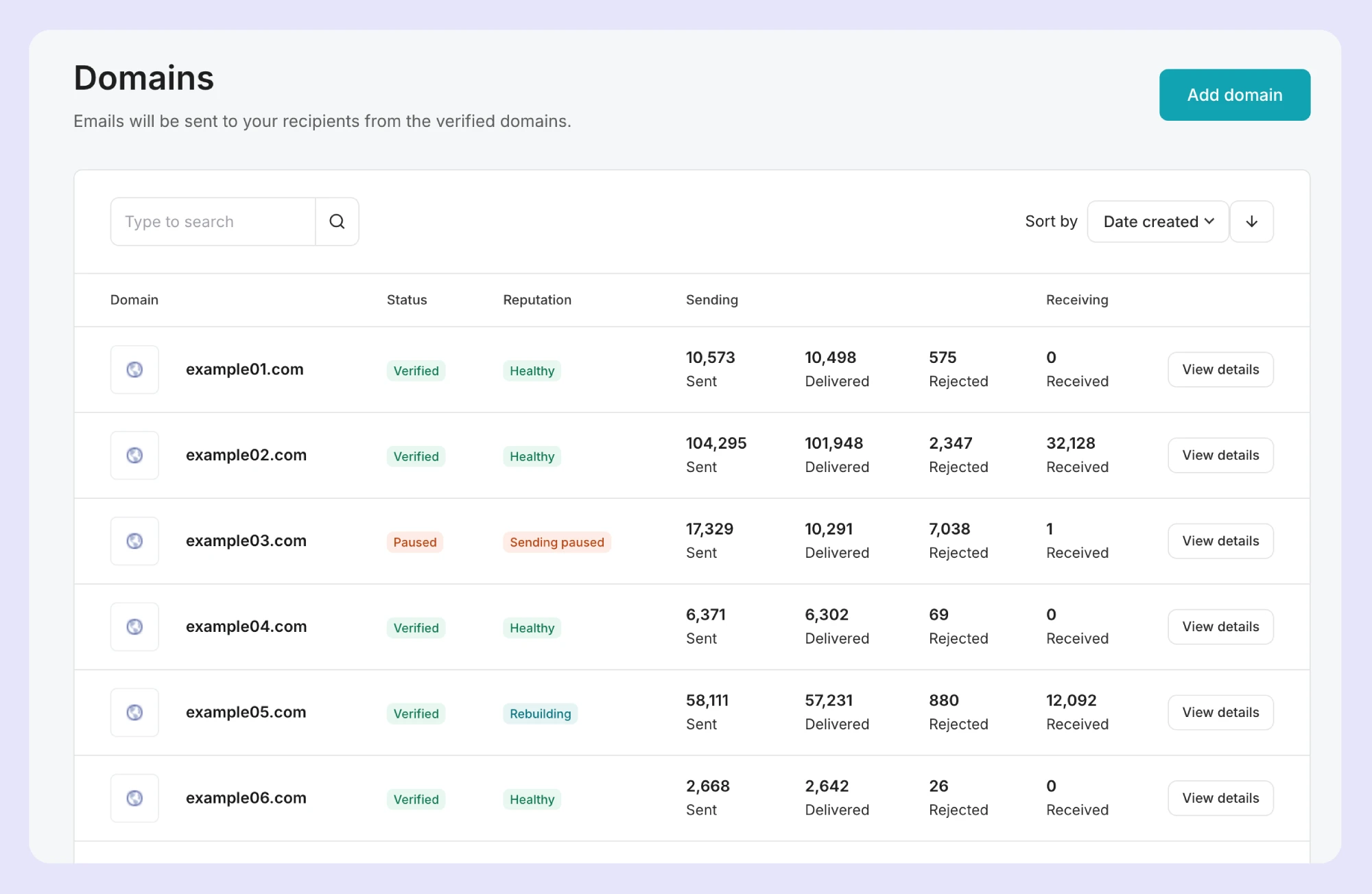Select the example06.com domain name

click(246, 798)
